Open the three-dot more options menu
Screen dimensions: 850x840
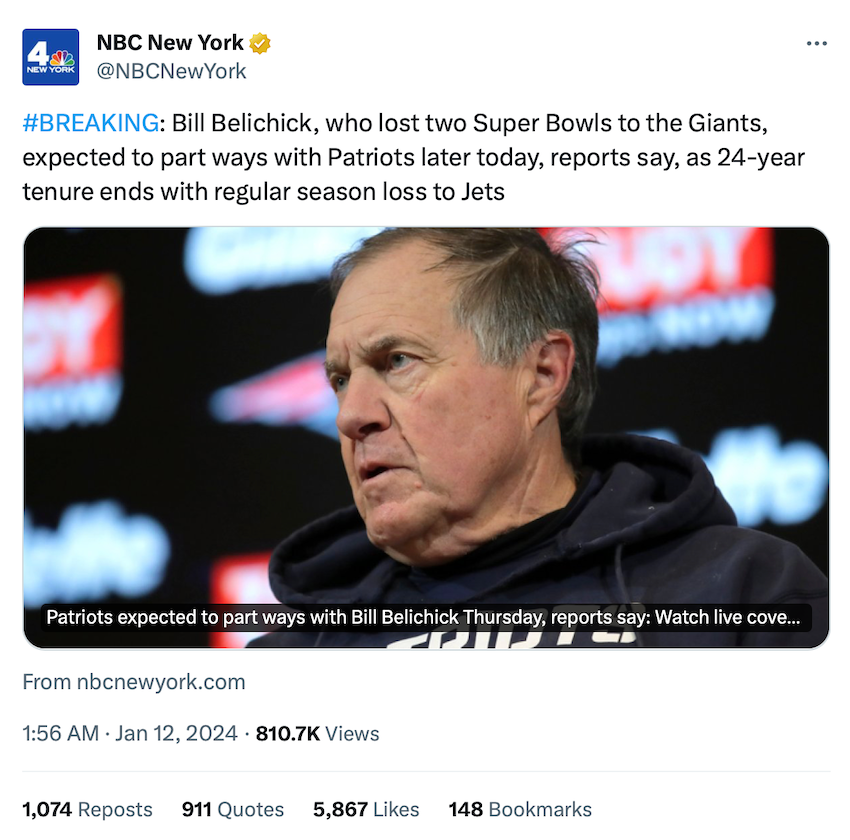click(x=816, y=44)
